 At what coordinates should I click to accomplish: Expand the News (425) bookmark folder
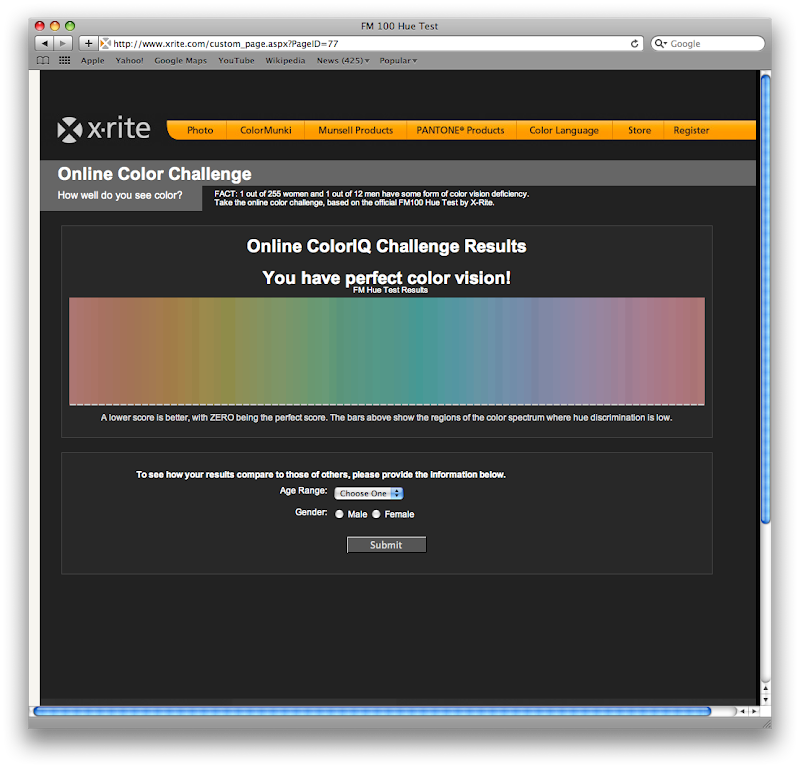[343, 60]
